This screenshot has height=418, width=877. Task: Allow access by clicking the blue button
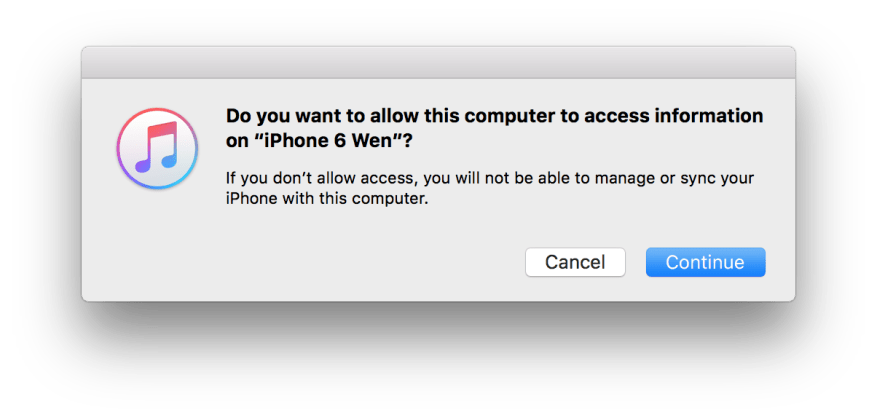[x=705, y=262]
